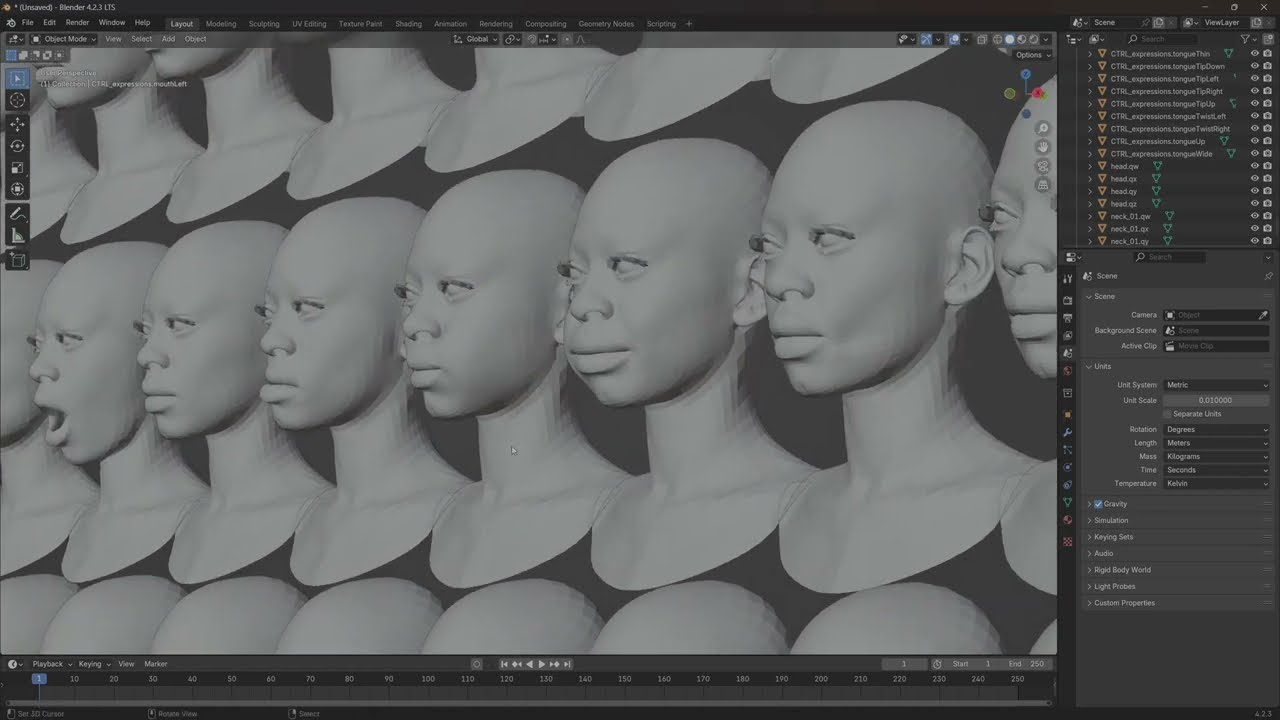Select the Select Box tool in toolbar
1280x720 pixels.
point(17,78)
